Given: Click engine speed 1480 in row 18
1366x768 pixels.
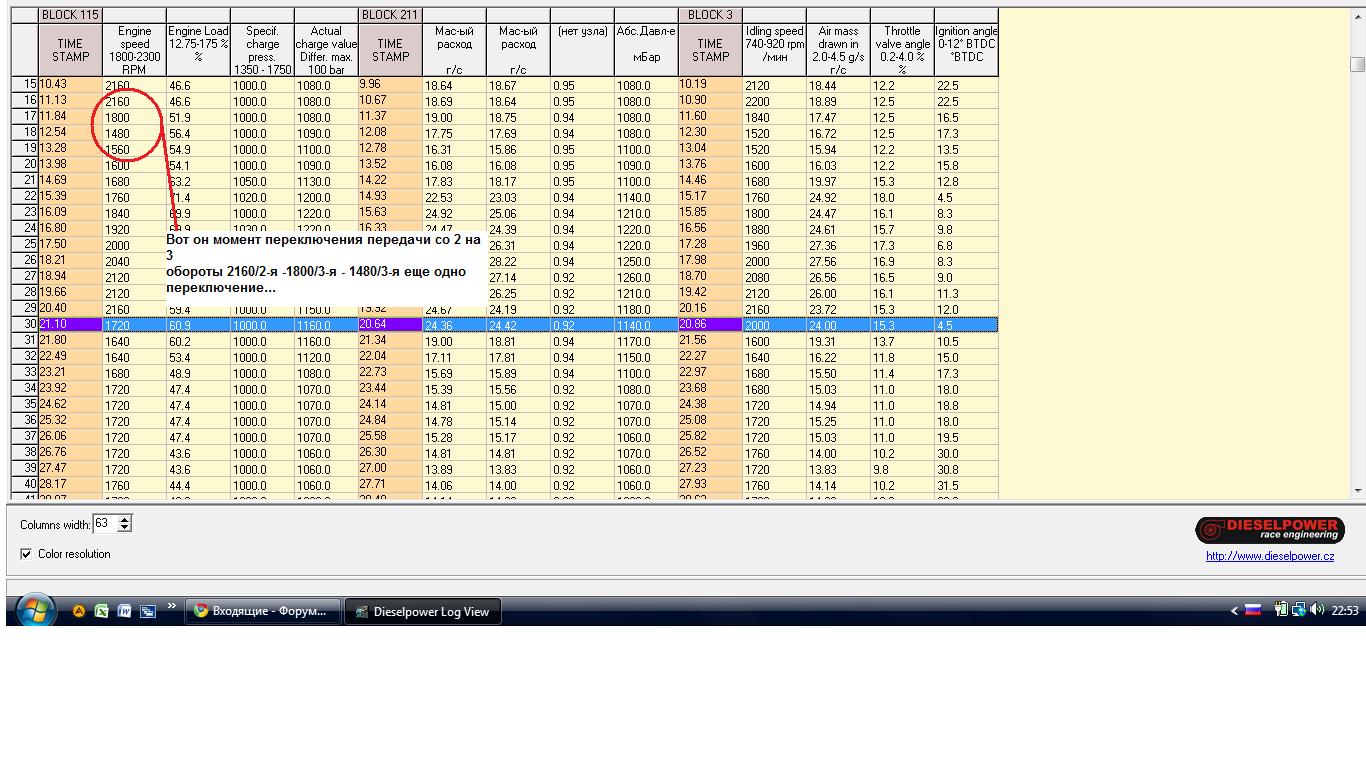Looking at the screenshot, I should pyautogui.click(x=134, y=133).
